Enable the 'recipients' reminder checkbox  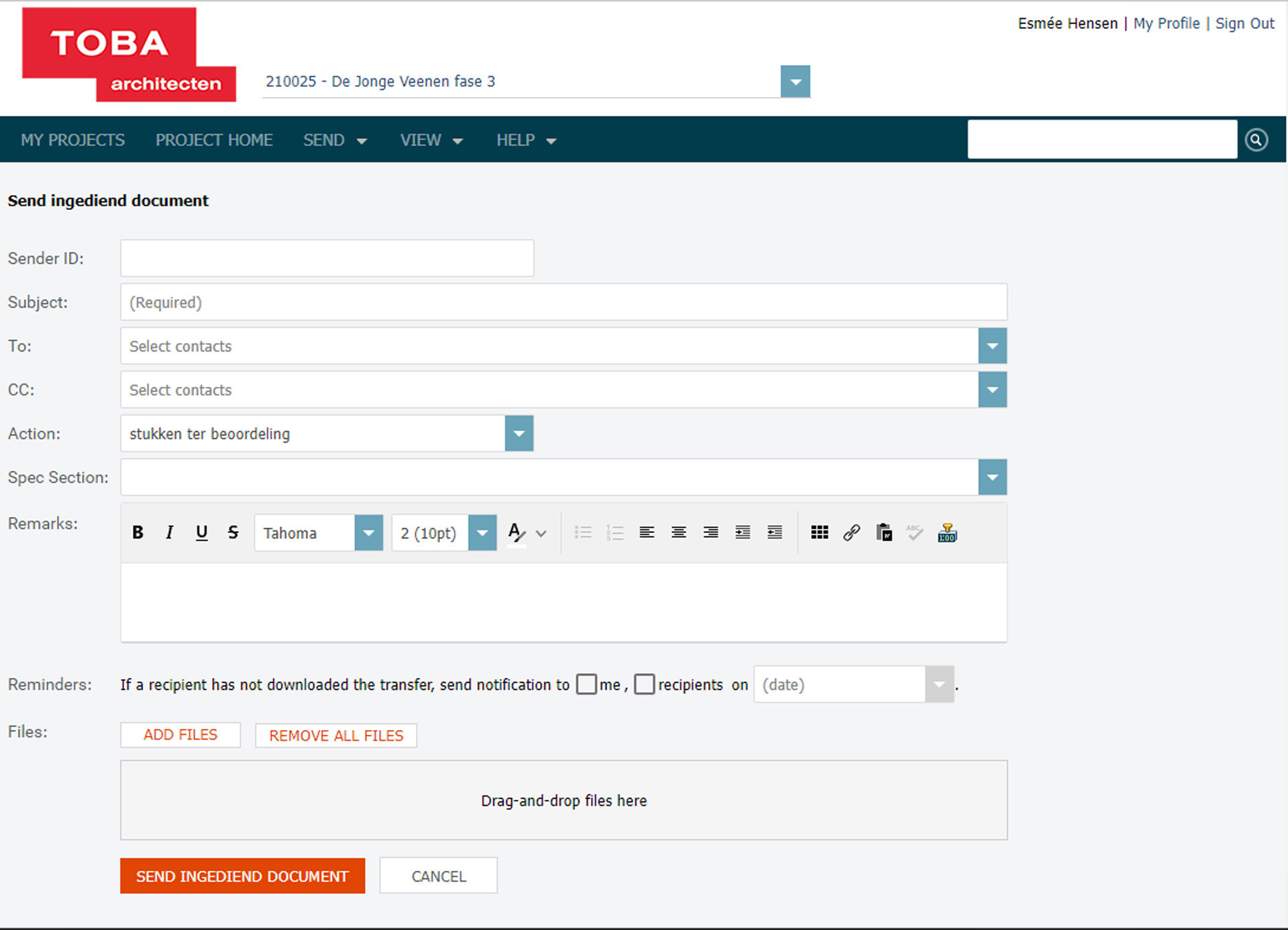point(644,684)
